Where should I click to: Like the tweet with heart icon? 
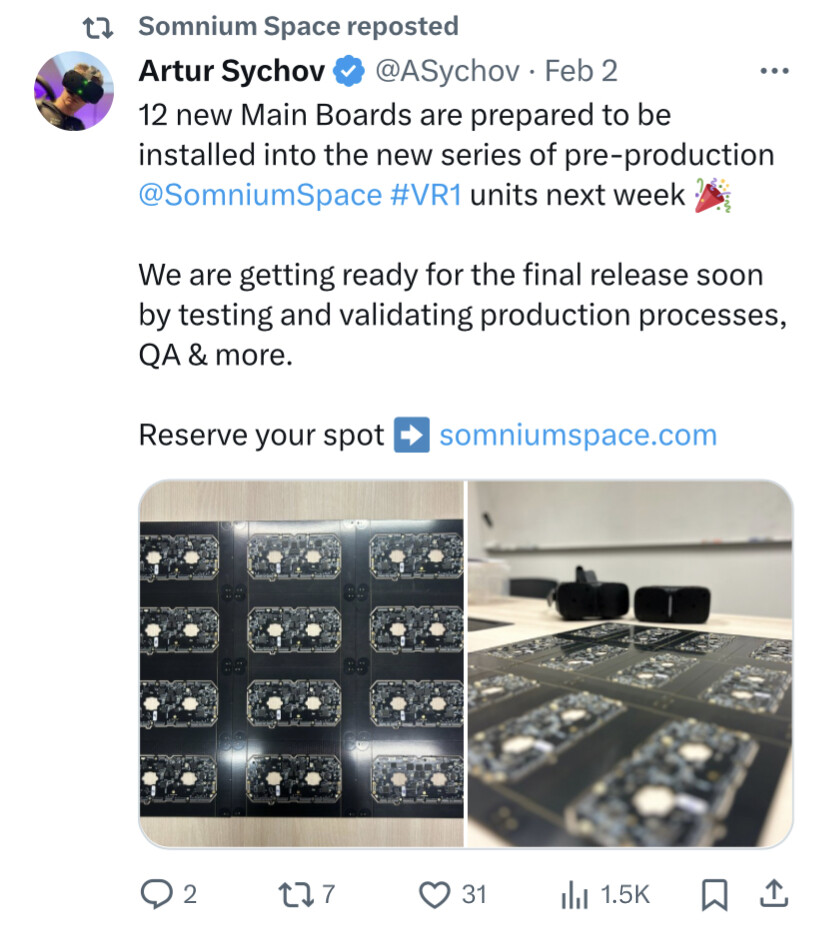click(x=434, y=895)
